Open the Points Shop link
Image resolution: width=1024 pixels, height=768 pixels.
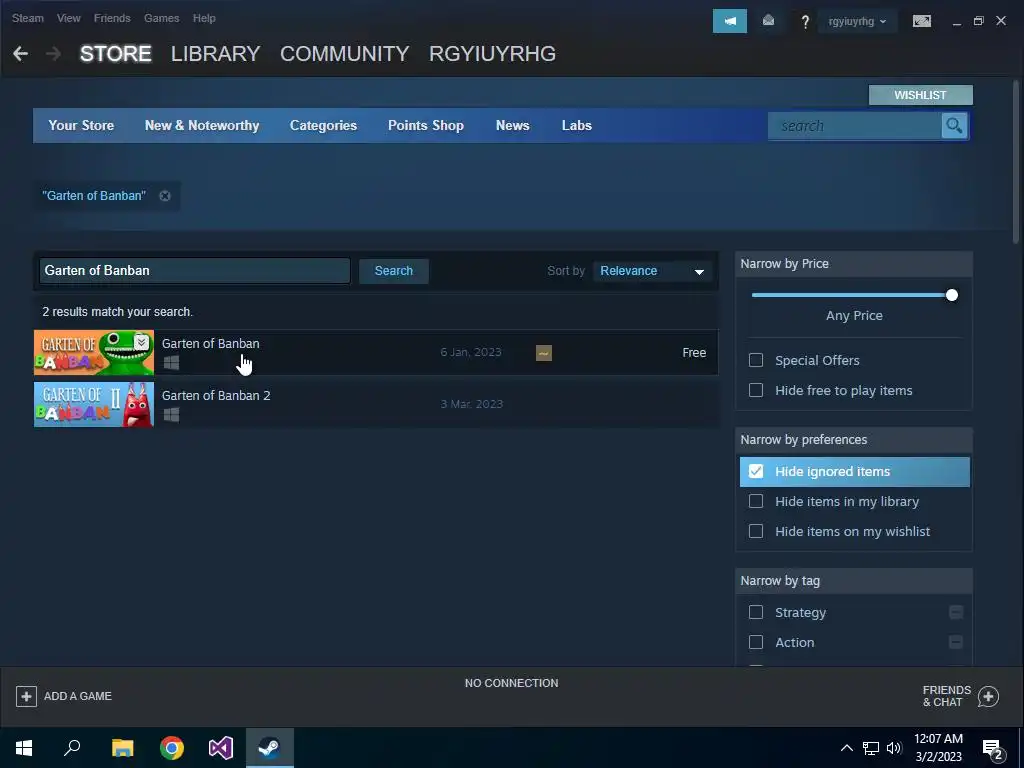point(426,125)
